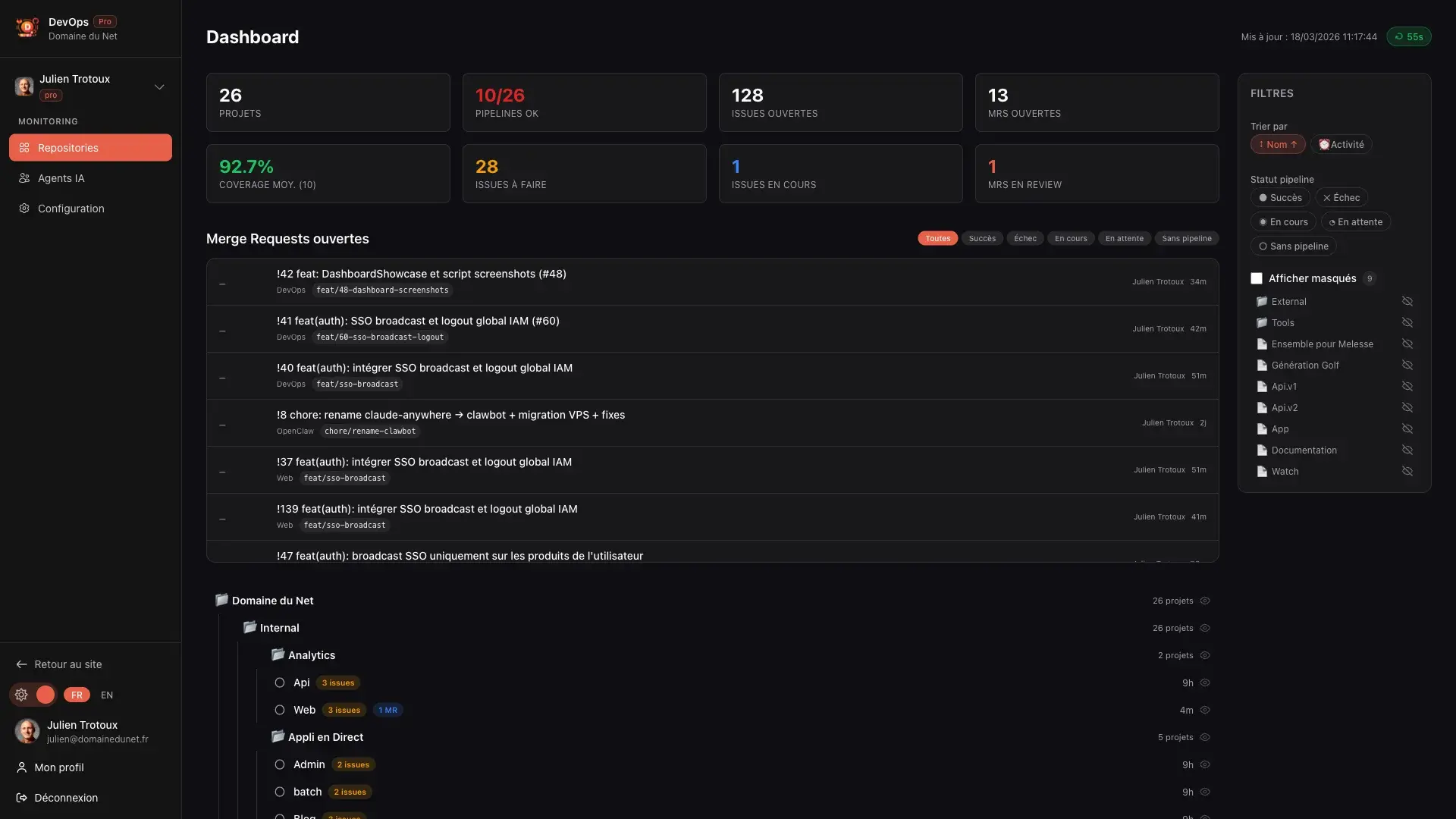The image size is (1456, 819).
Task: Filter pipelines by Succès status
Action: click(x=1281, y=197)
